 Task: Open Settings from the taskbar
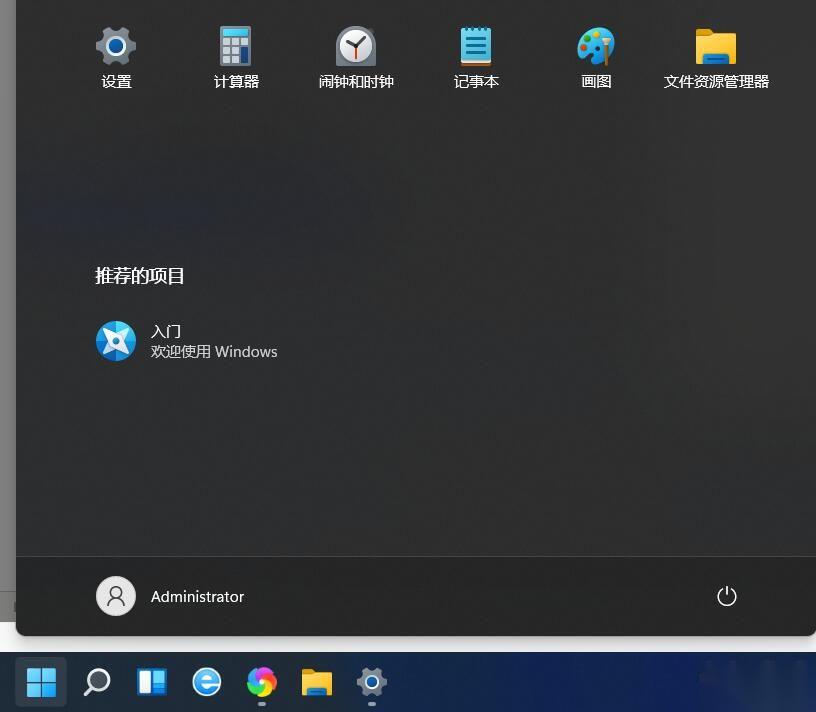click(x=371, y=684)
